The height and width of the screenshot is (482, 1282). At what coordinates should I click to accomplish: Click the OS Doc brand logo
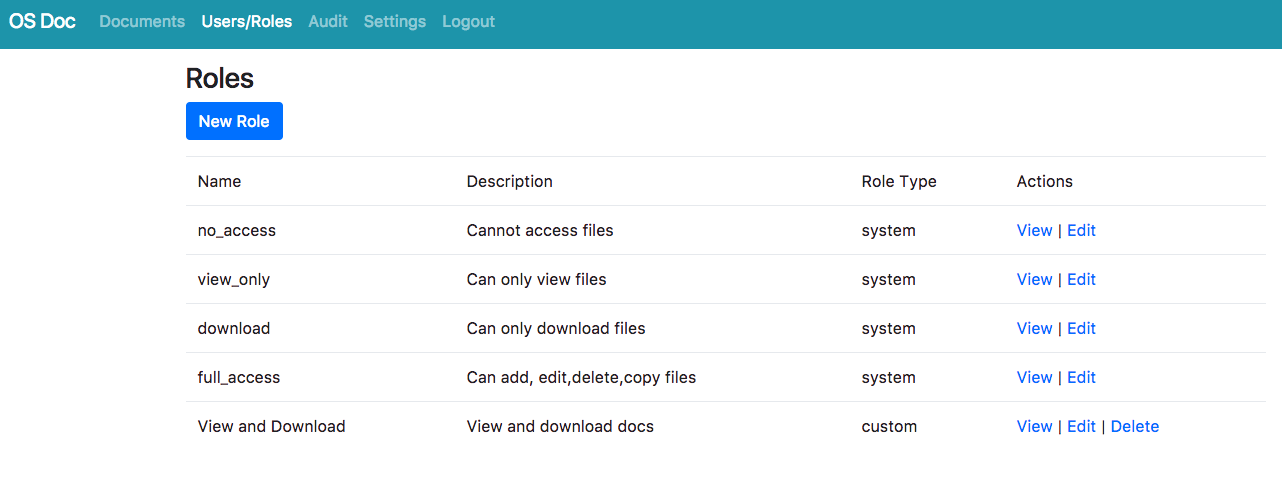[42, 21]
